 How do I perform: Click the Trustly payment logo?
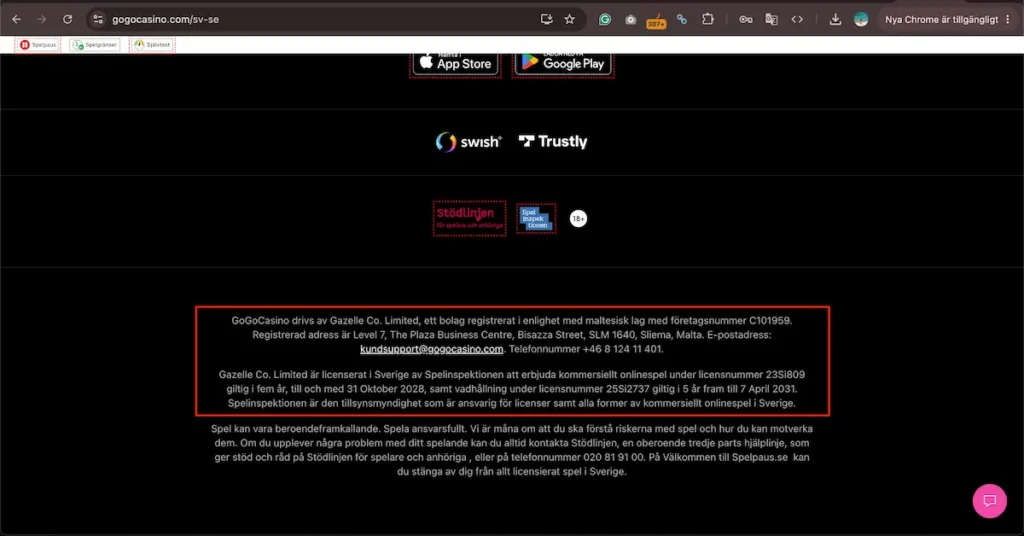coord(553,142)
